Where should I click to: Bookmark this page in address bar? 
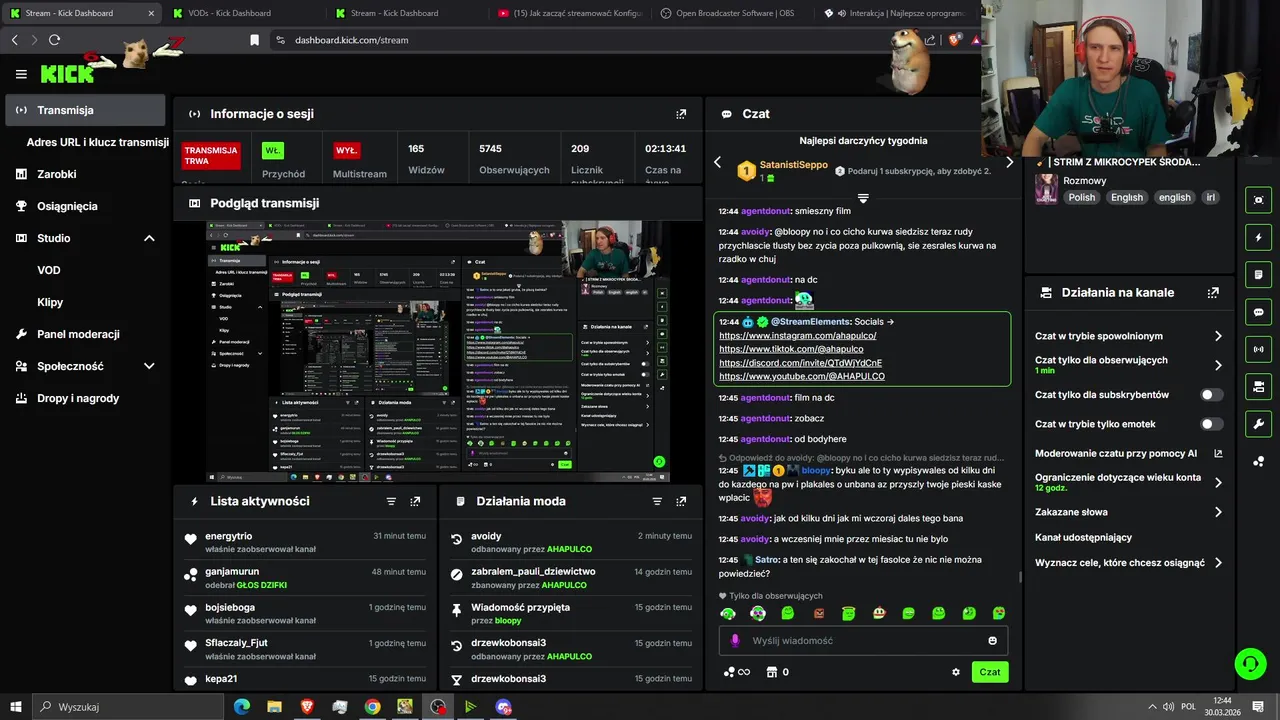coord(254,40)
